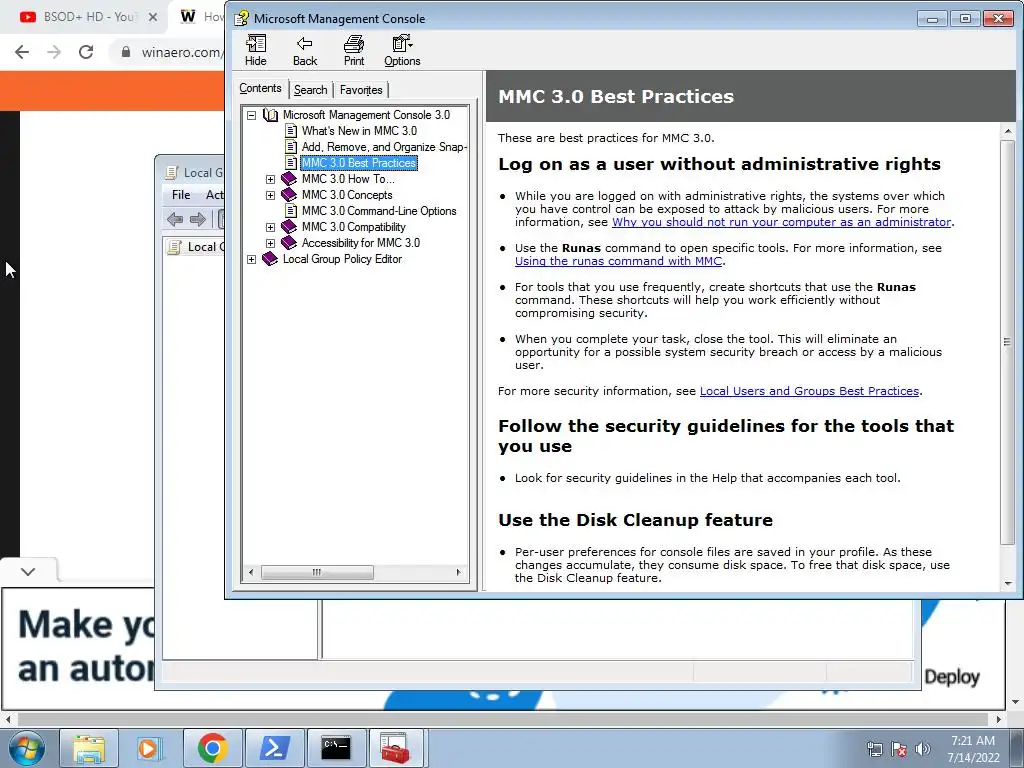Click the Back arrow in help toolbar

(x=304, y=51)
